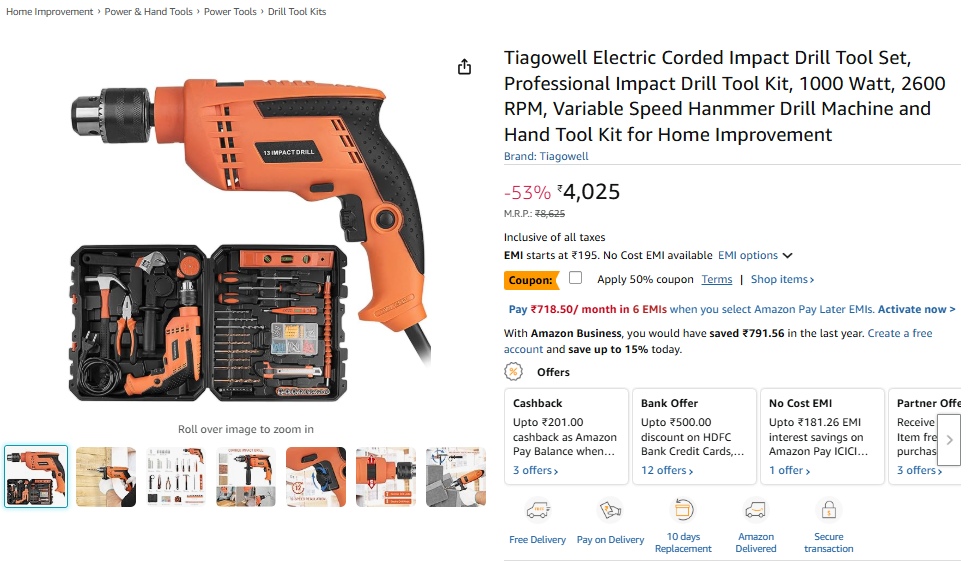Image resolution: width=974 pixels, height=561 pixels.
Task: Open the 12 offers Bank Offer link
Action: 667,470
